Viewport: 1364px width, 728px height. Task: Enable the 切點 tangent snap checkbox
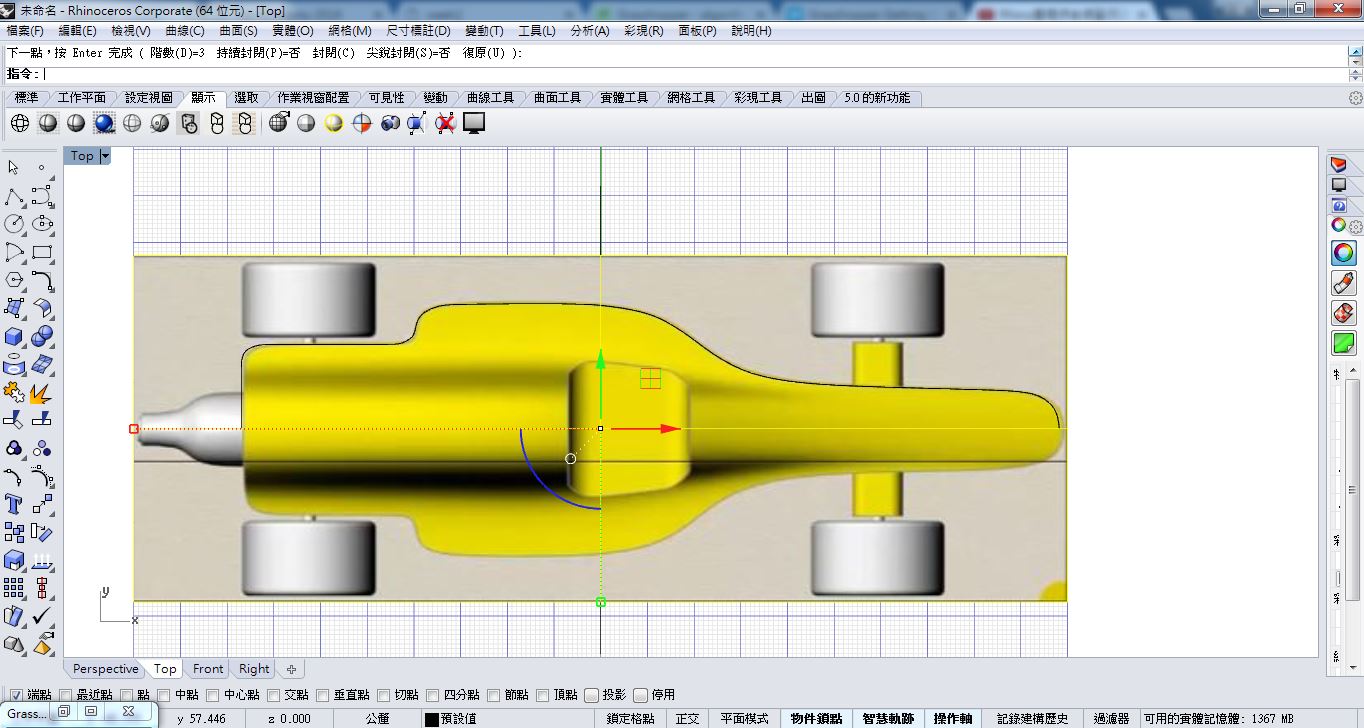pyautogui.click(x=384, y=695)
